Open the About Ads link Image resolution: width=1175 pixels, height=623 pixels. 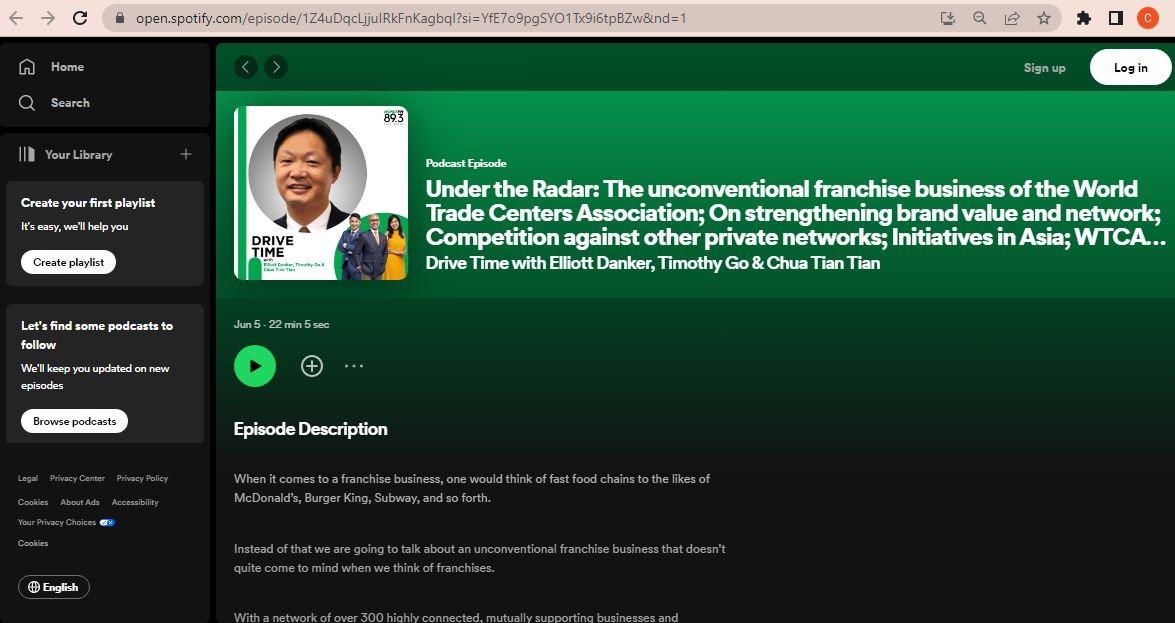click(80, 502)
